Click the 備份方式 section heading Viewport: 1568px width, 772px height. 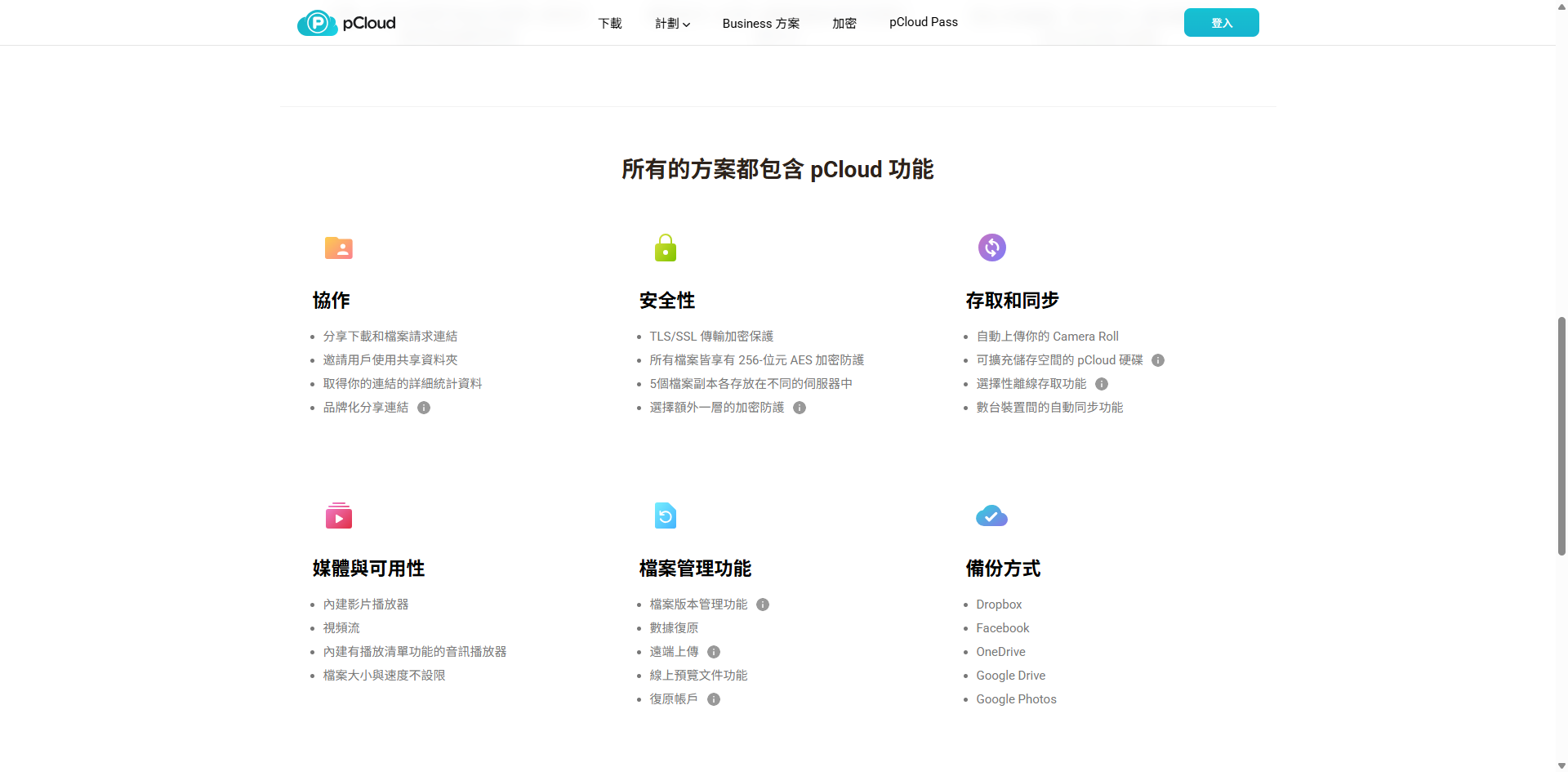[x=1003, y=569]
